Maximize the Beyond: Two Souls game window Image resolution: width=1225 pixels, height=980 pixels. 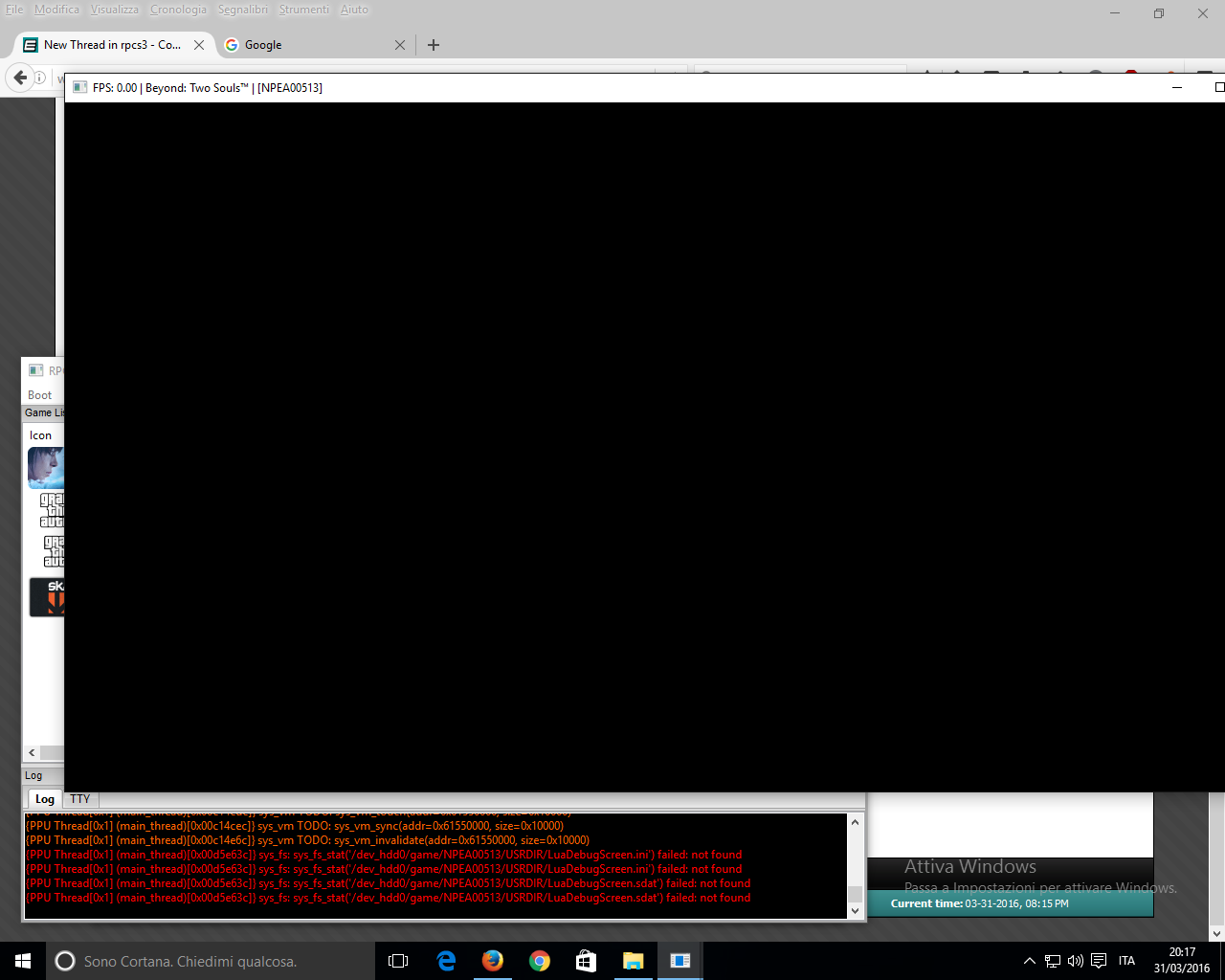click(1217, 87)
